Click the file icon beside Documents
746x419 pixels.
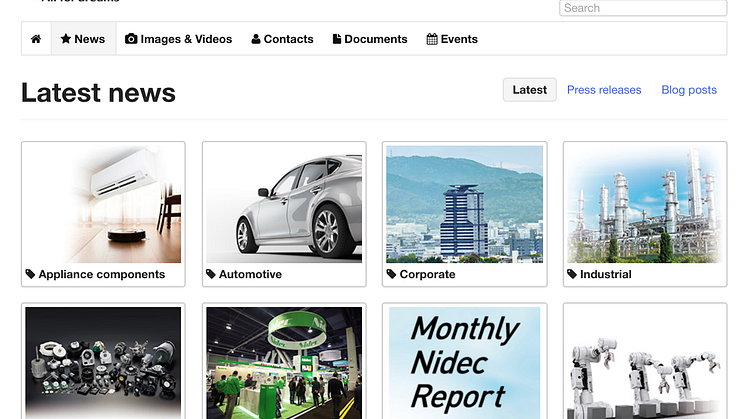(336, 39)
